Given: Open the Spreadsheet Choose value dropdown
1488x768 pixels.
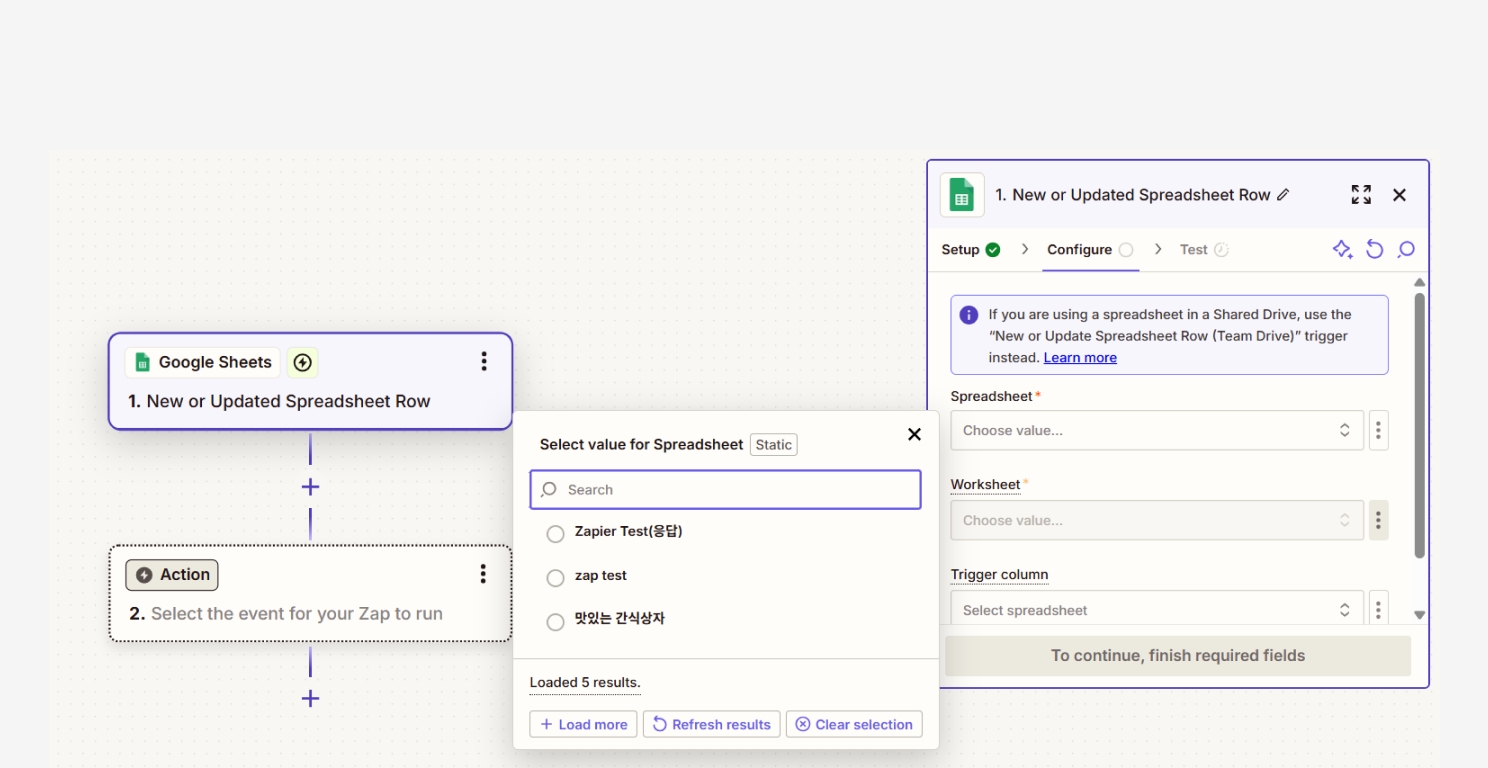Looking at the screenshot, I should click(1156, 431).
